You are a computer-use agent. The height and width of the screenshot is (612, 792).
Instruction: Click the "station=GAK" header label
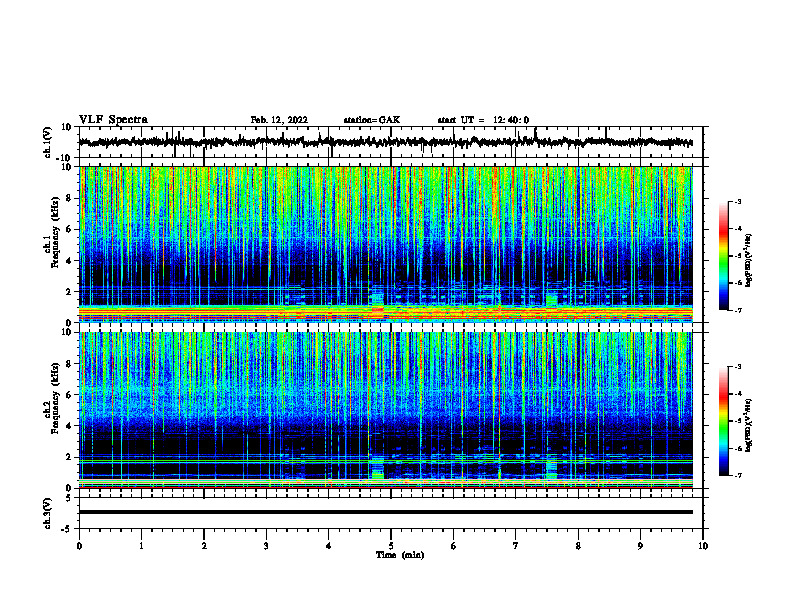[x=372, y=120]
